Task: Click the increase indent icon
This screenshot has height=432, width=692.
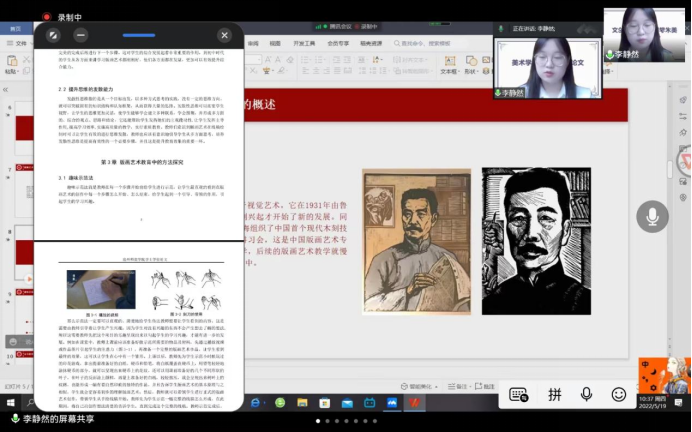Action: point(347,60)
